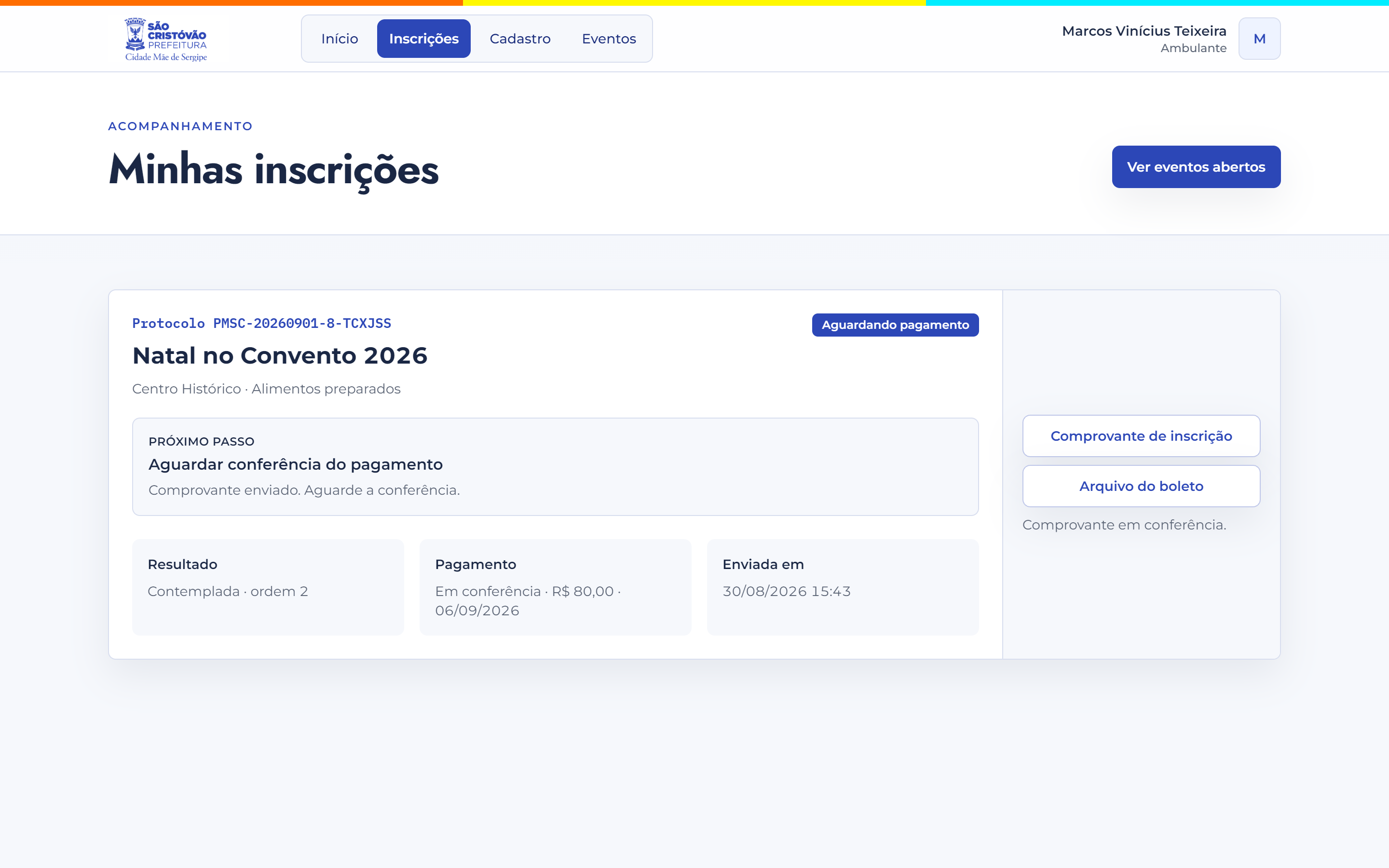1389x868 pixels.
Task: Open the user avatar M
Action: (1259, 39)
